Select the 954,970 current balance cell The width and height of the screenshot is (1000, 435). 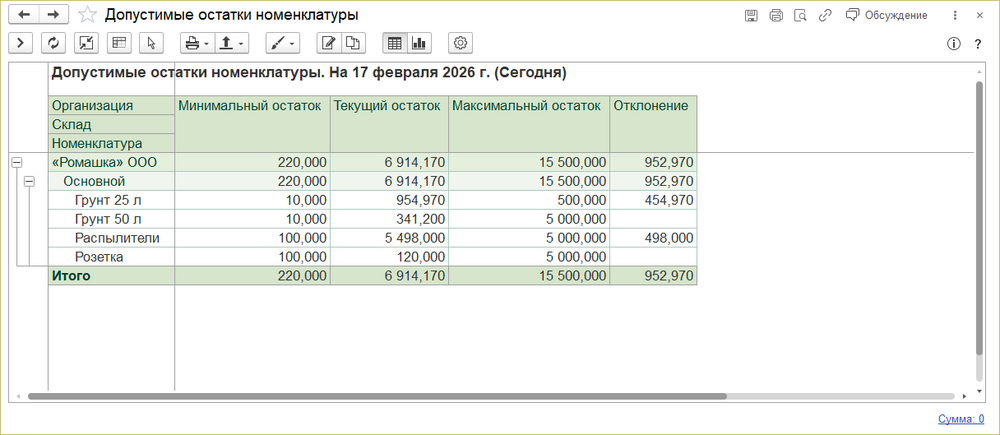coord(389,201)
